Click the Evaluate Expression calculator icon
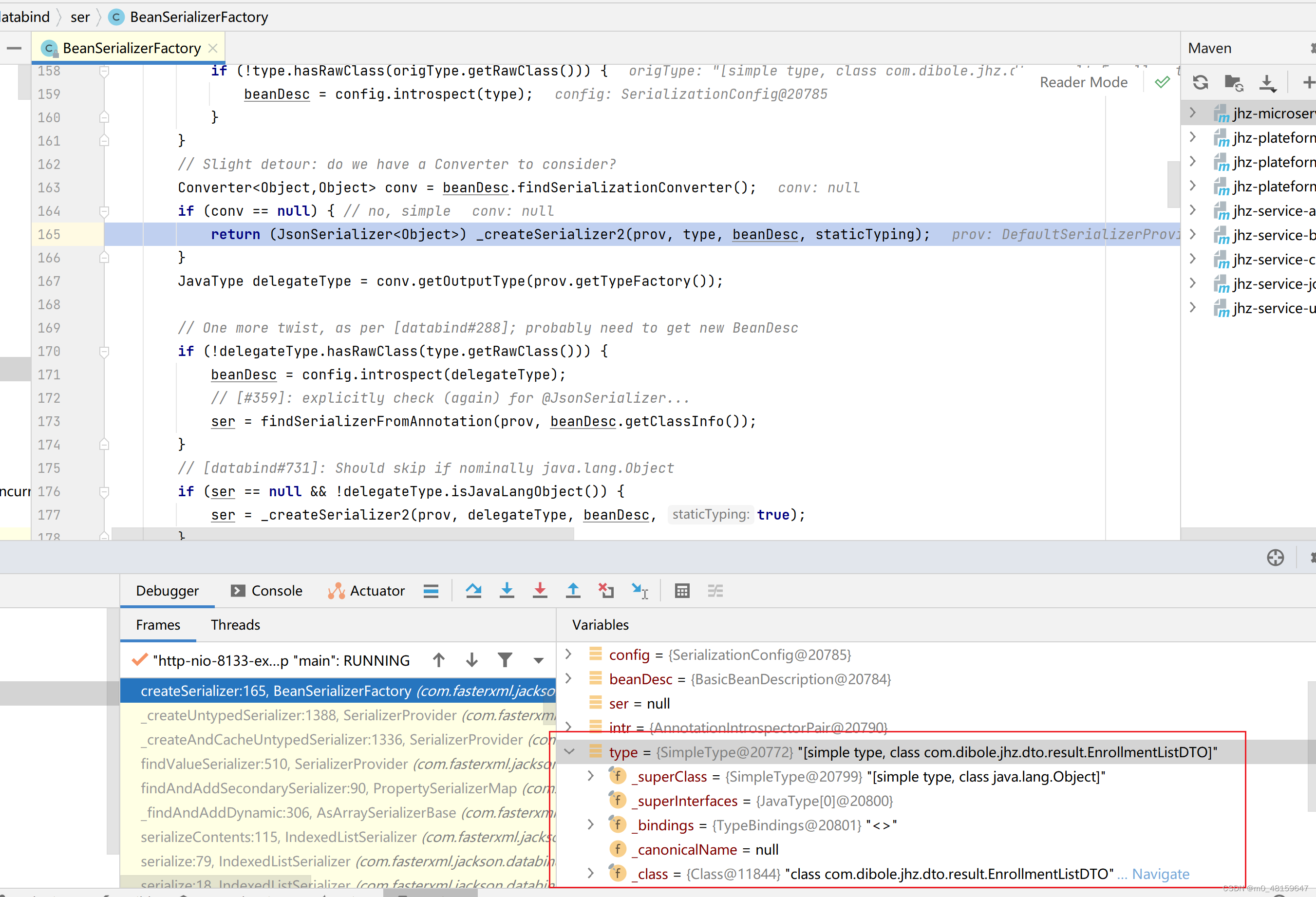The image size is (1316, 897). [x=682, y=591]
